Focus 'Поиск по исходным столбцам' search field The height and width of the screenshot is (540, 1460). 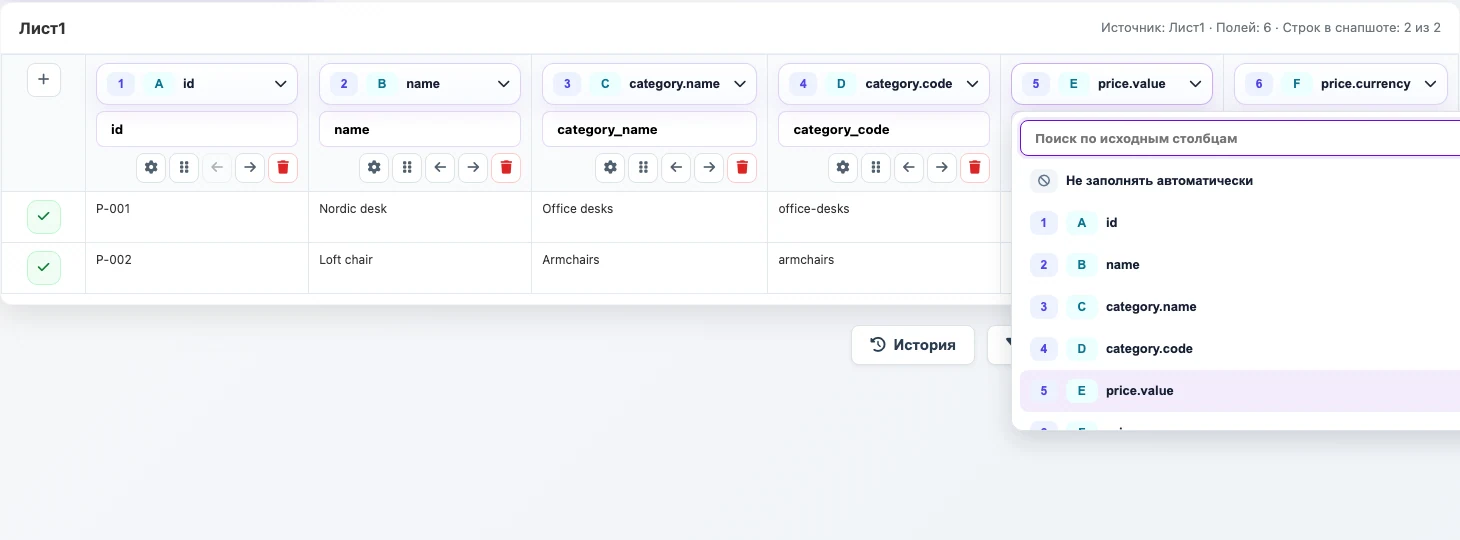tap(1240, 139)
